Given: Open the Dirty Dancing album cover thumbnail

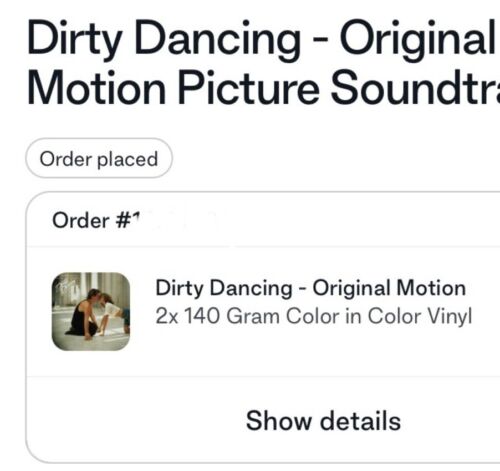Looking at the screenshot, I should tap(91, 311).
